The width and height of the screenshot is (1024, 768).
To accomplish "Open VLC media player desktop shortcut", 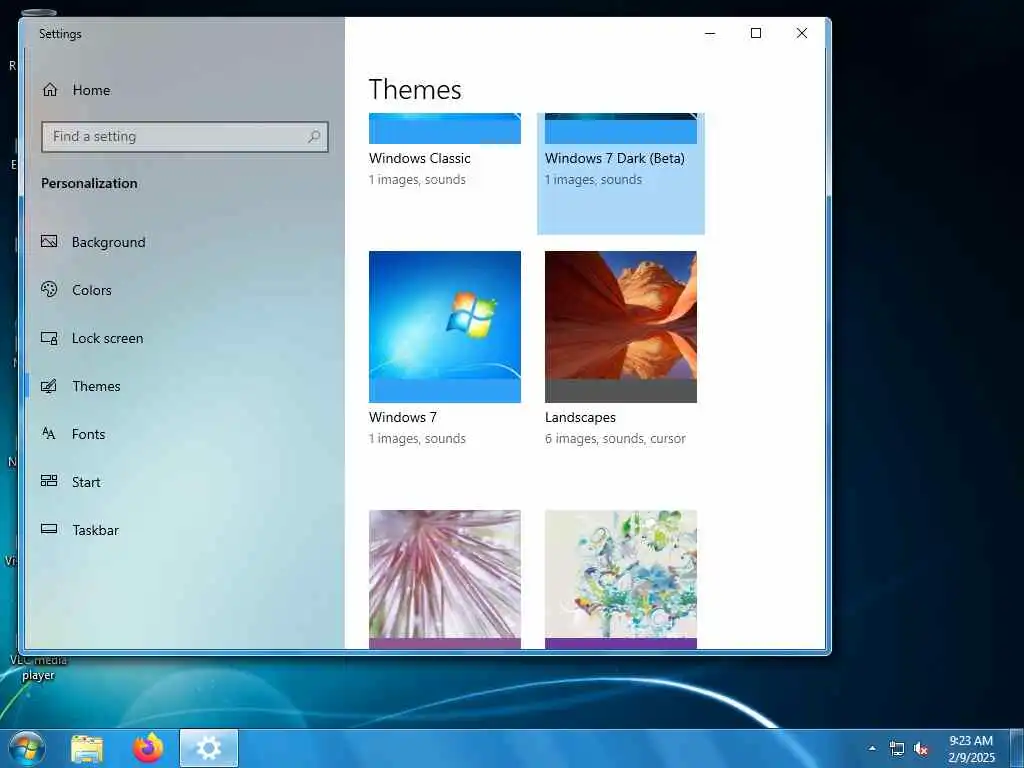I will coord(38,666).
